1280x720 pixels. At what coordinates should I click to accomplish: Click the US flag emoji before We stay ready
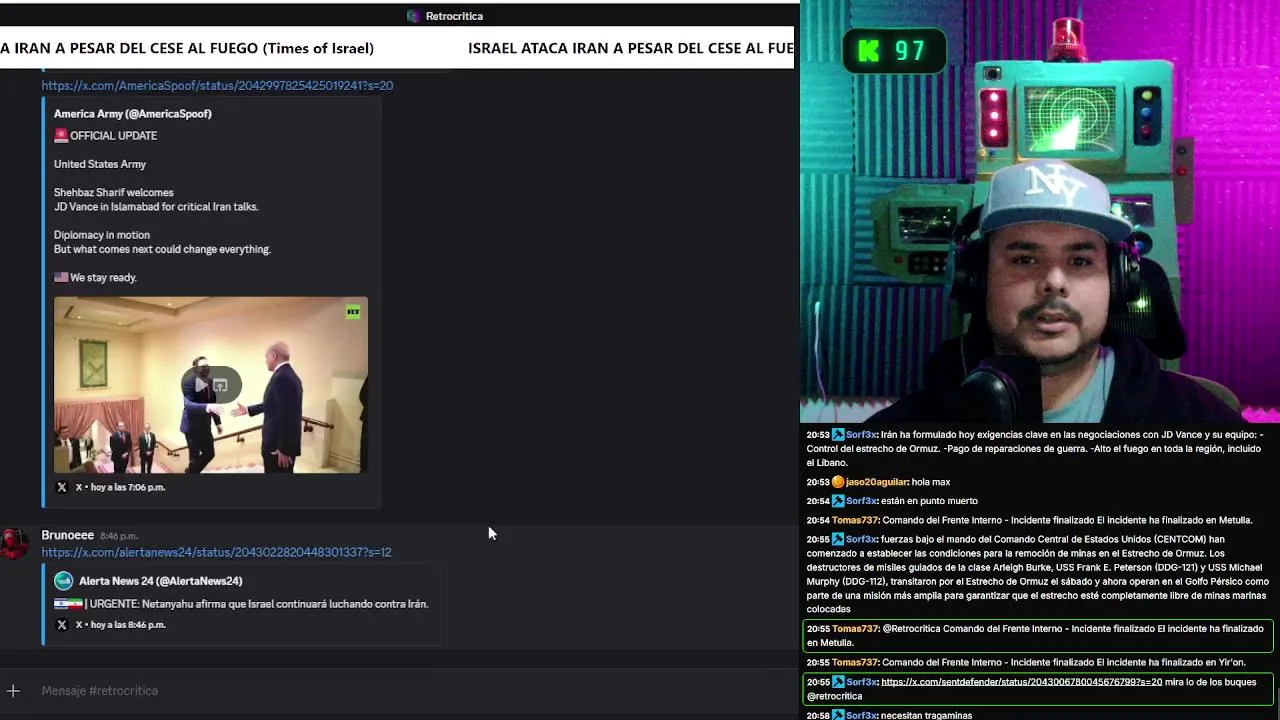61,278
